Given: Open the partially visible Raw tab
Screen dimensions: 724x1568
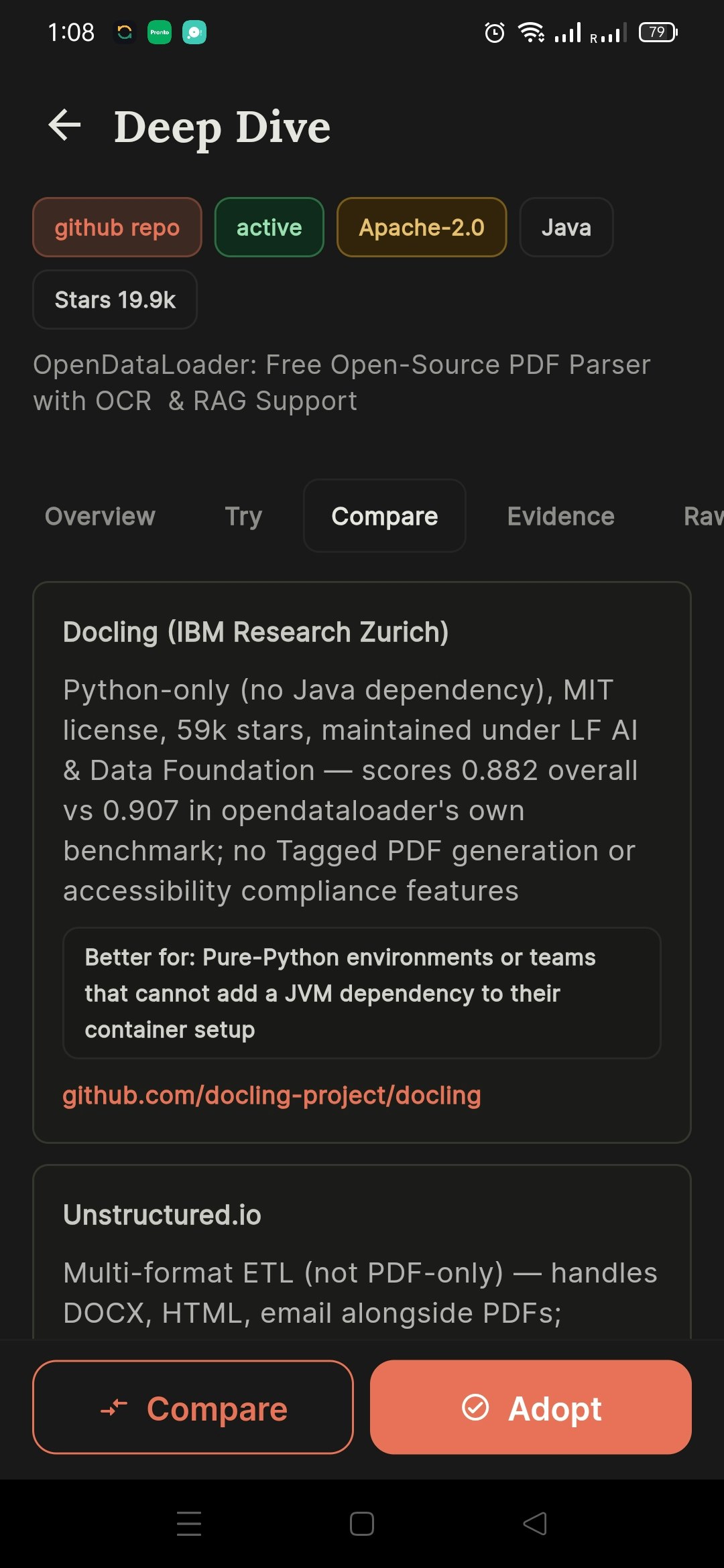Looking at the screenshot, I should point(703,516).
